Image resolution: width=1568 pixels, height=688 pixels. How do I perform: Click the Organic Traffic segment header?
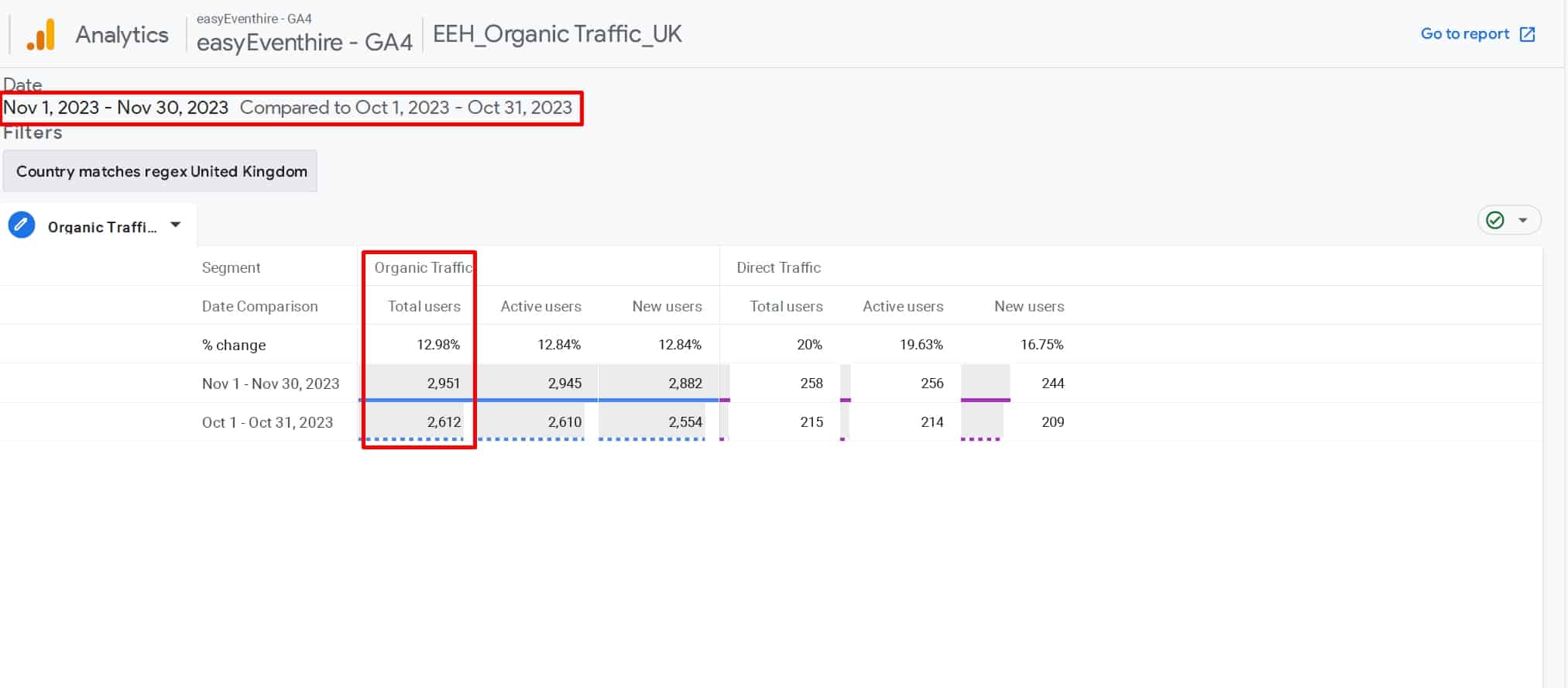(423, 267)
